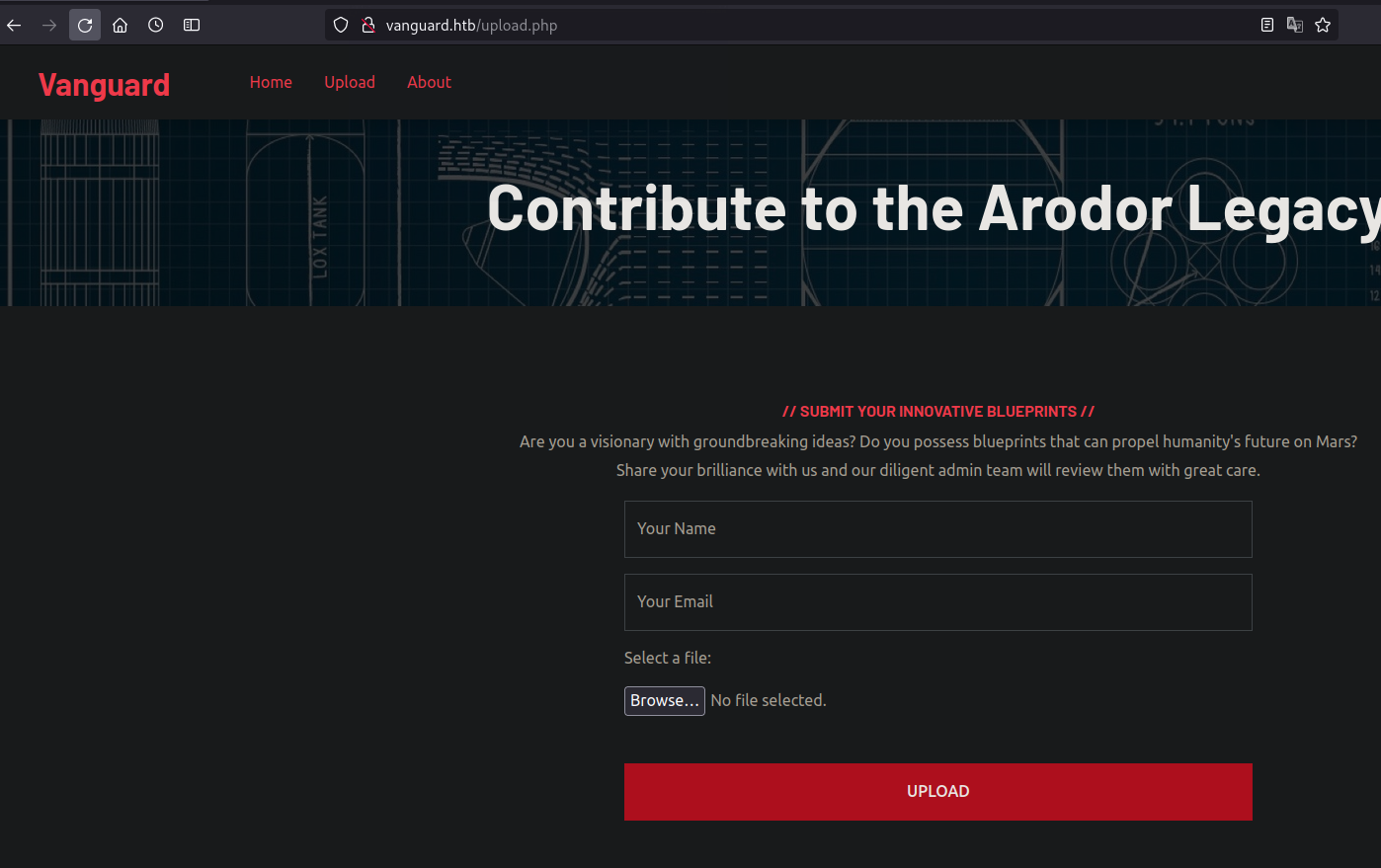The image size is (1381, 868).
Task: Click the browser back arrow
Action: (14, 26)
